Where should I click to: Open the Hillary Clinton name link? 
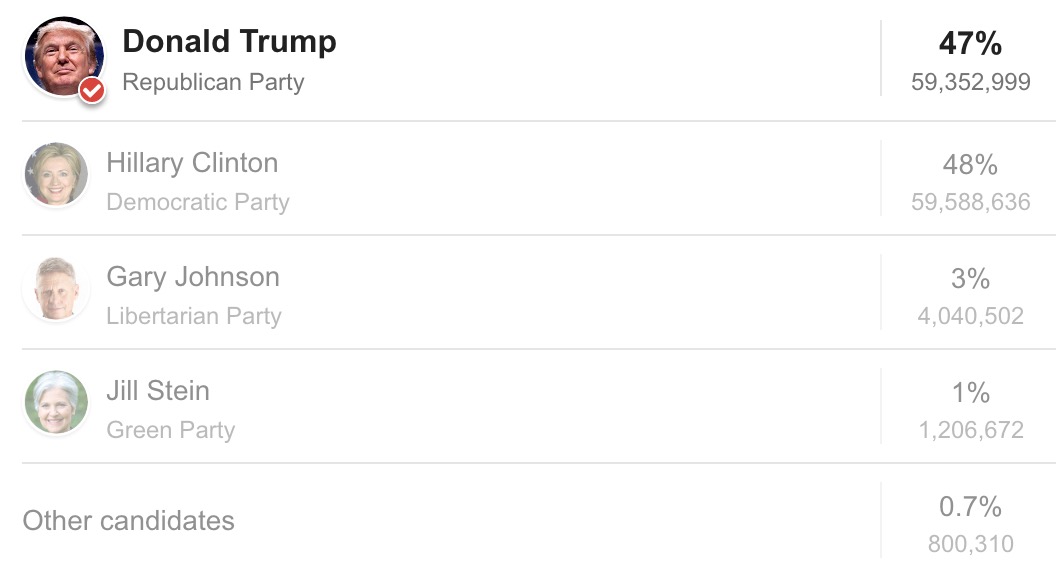coord(192,163)
